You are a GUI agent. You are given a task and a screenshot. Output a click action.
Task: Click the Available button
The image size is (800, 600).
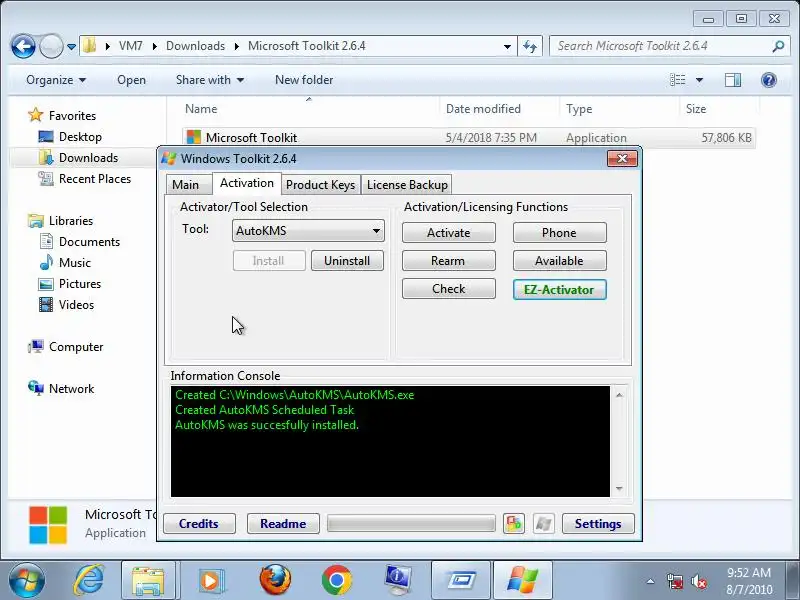click(x=559, y=261)
